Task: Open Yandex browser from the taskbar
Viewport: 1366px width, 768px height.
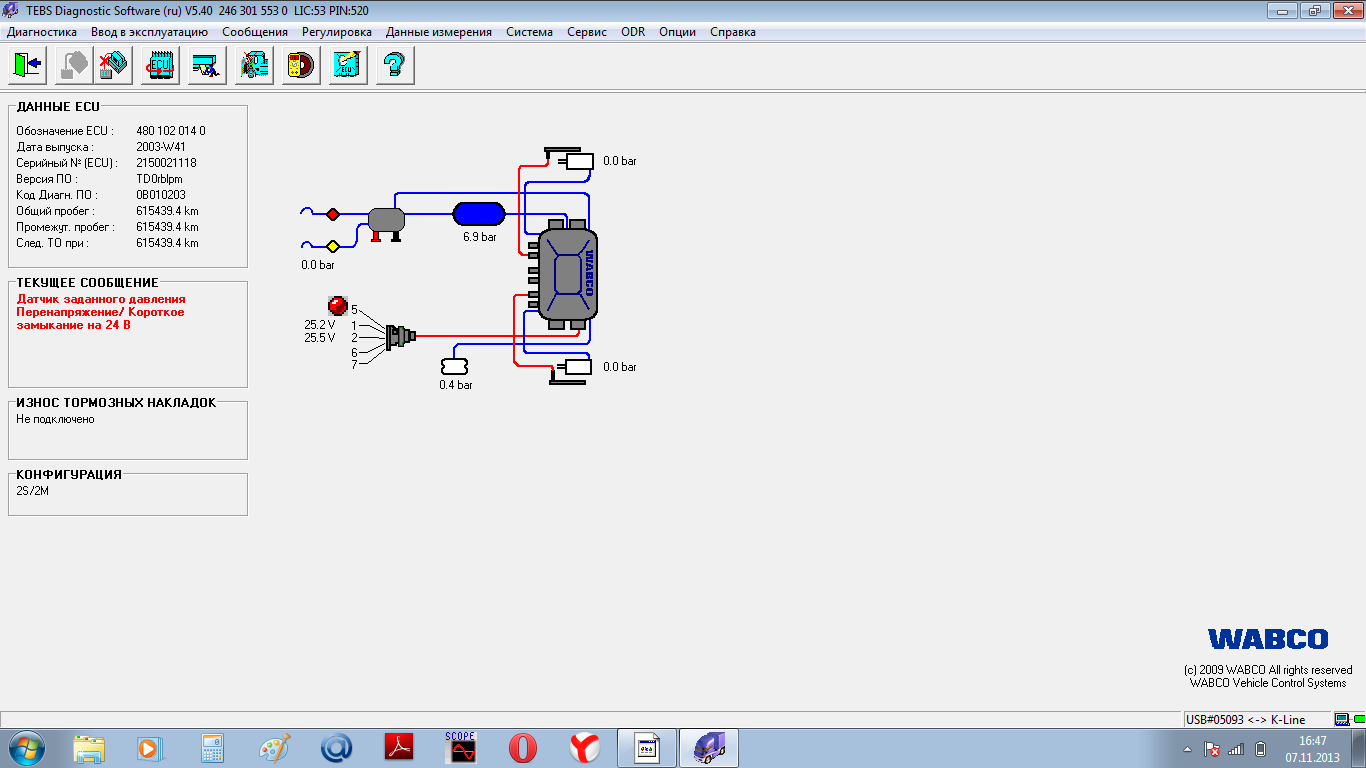Action: pyautogui.click(x=585, y=748)
